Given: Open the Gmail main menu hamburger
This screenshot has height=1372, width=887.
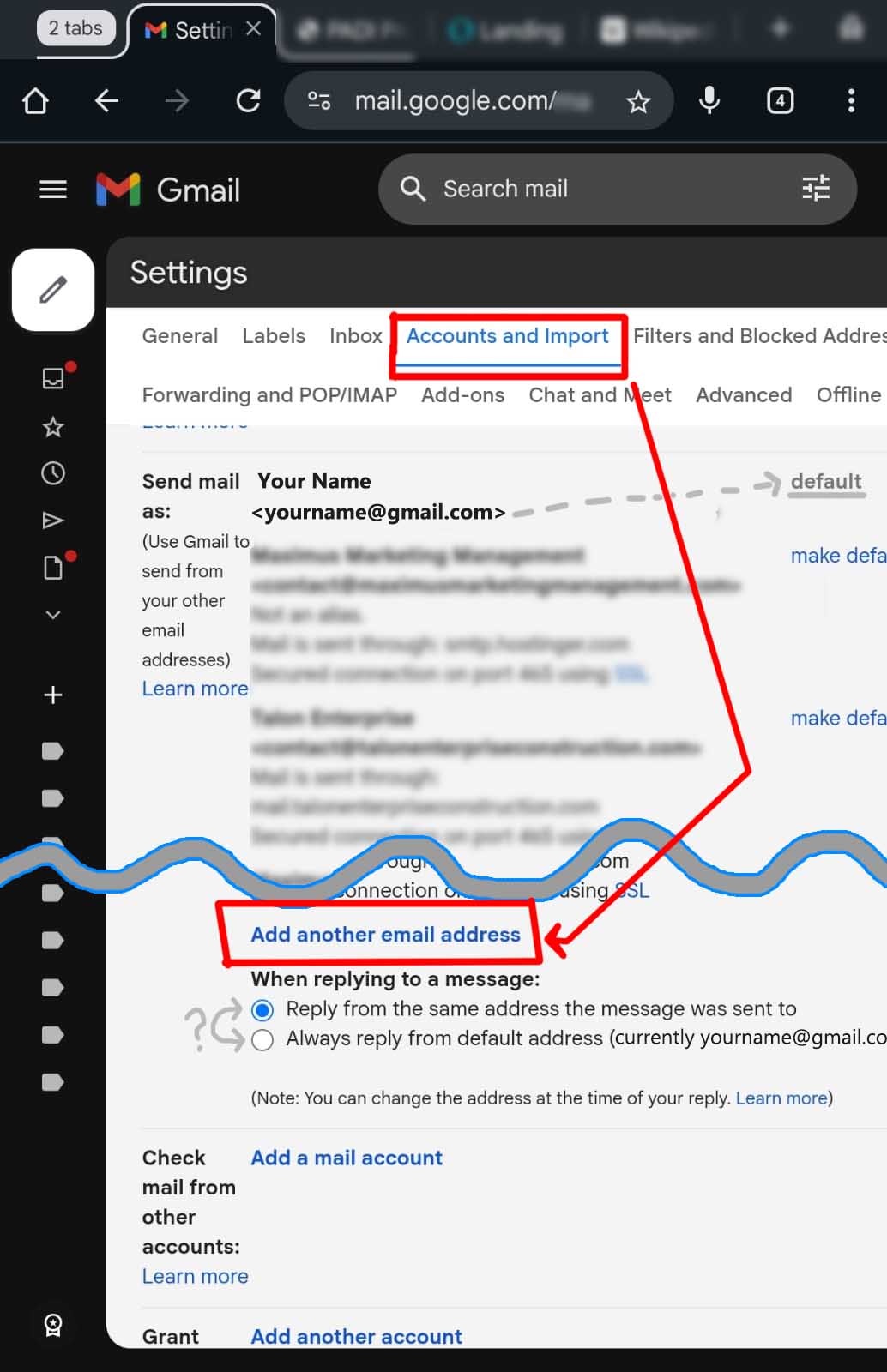Looking at the screenshot, I should tap(53, 190).
